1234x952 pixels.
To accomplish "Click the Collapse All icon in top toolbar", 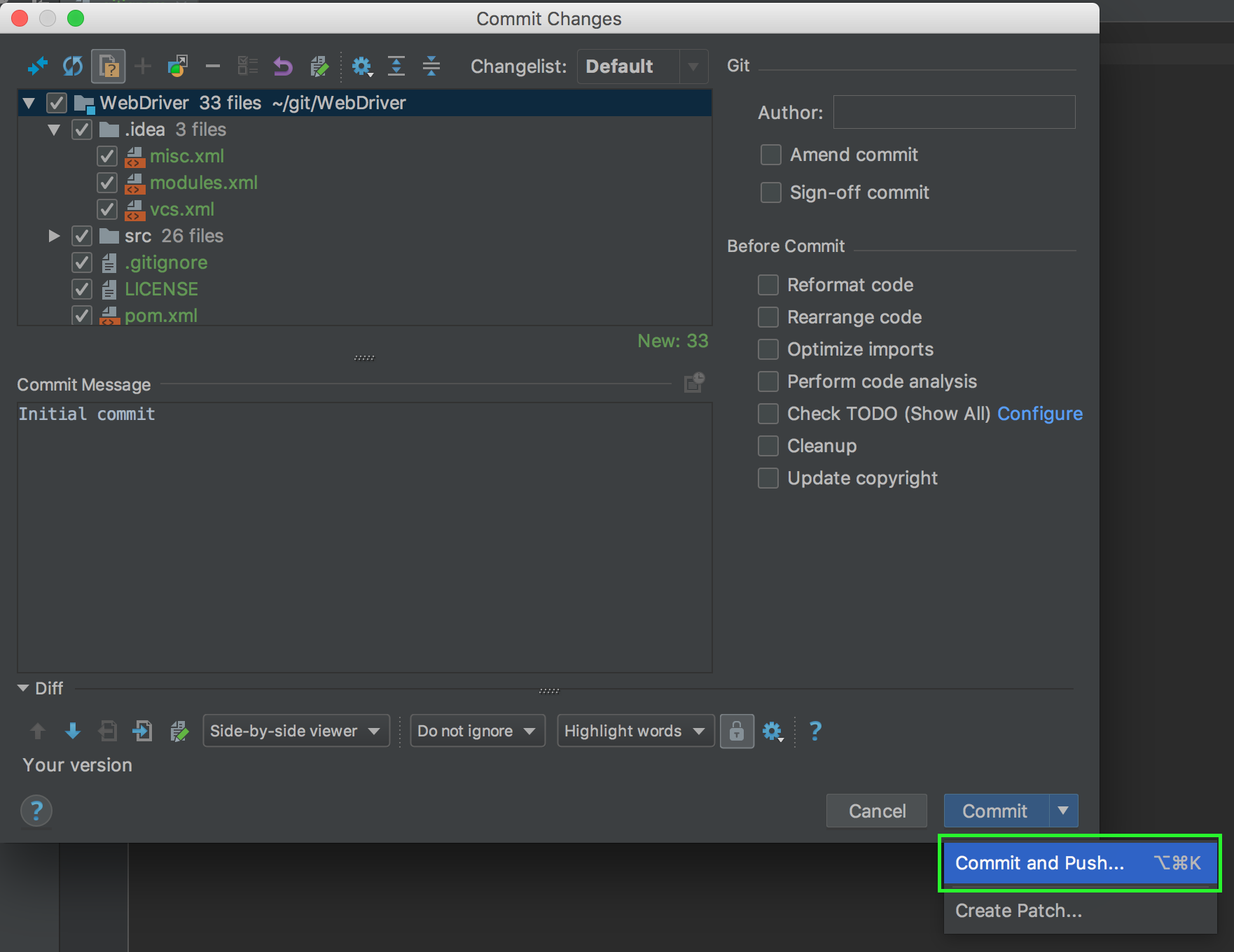I will 431,66.
